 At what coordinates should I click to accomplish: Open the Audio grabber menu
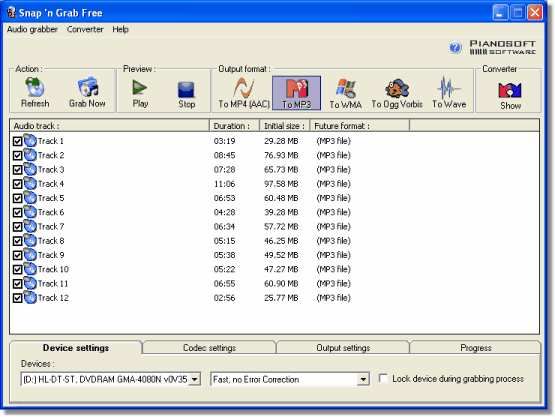pyautogui.click(x=32, y=29)
